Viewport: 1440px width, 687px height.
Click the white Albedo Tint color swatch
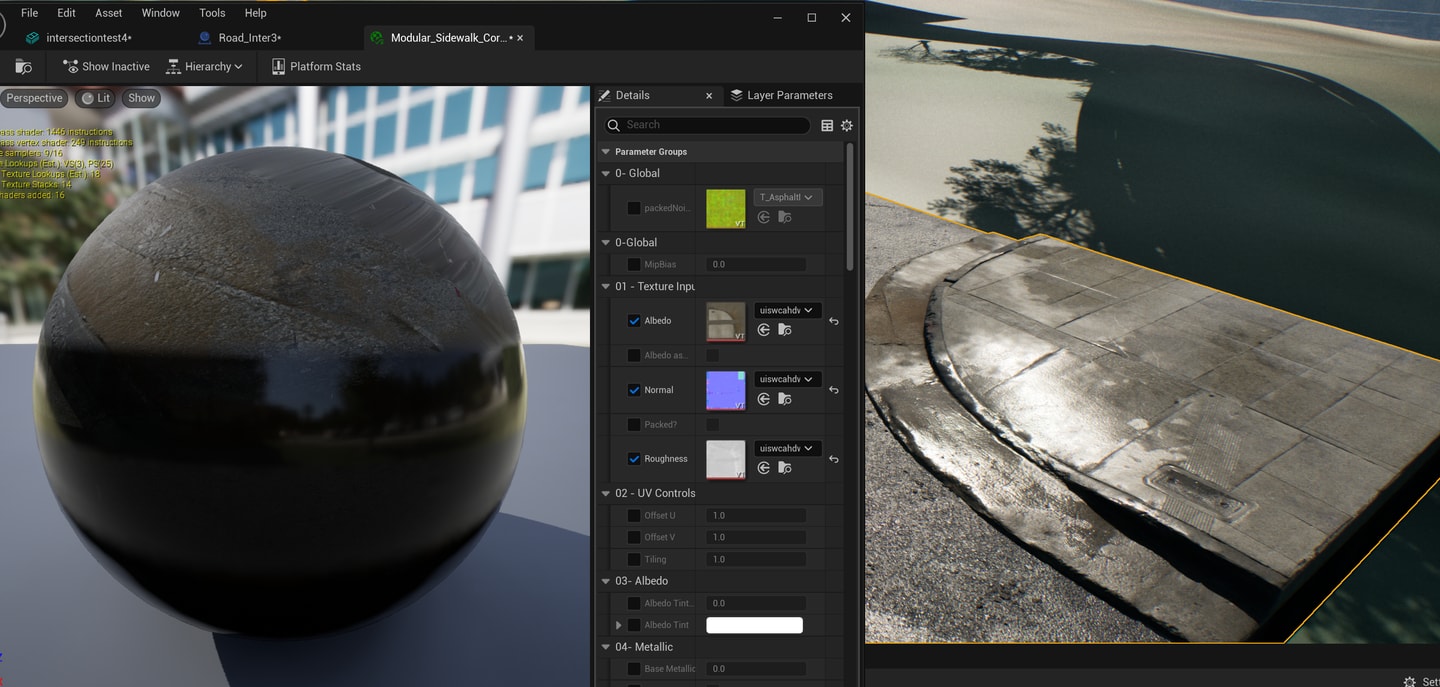754,625
